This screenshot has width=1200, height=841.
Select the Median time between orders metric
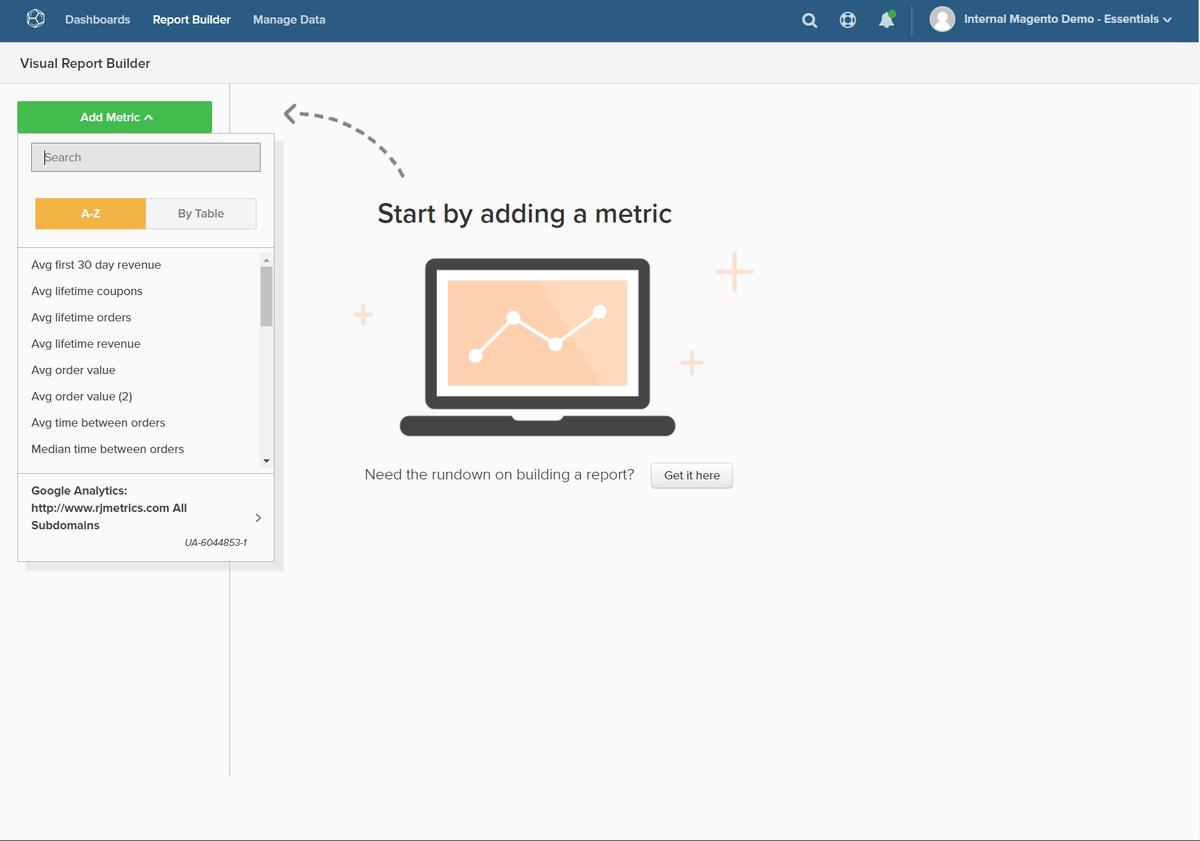(x=107, y=448)
